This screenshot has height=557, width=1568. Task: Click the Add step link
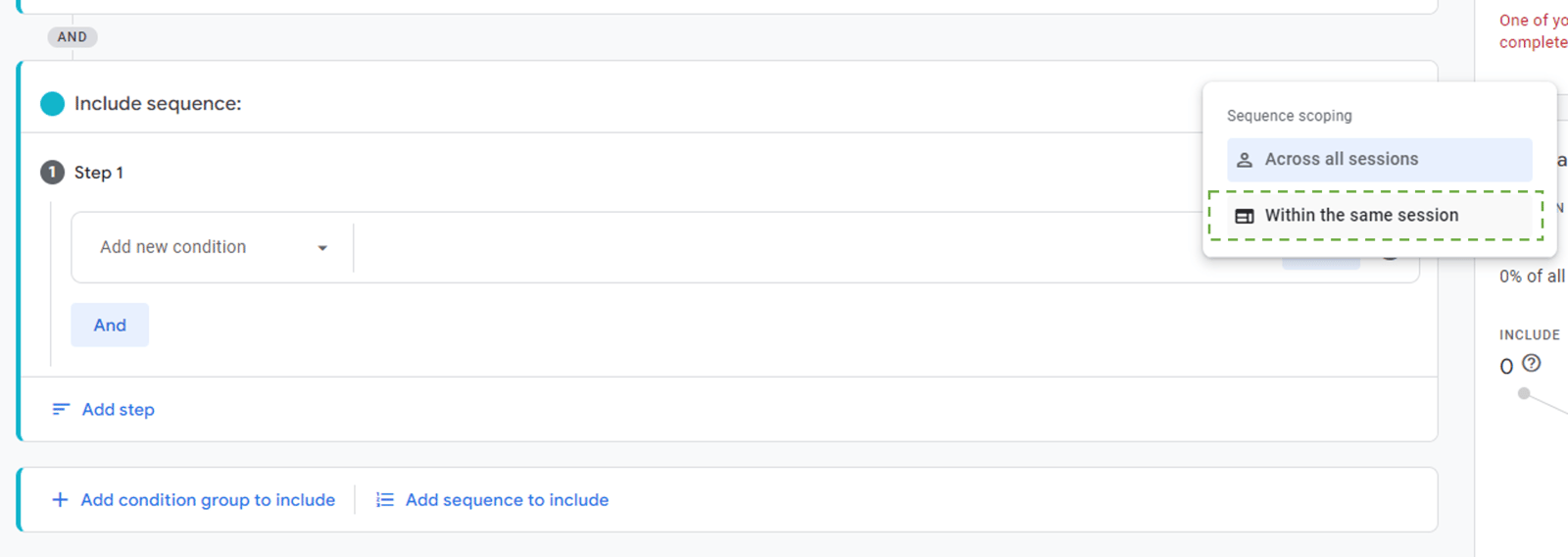pyautogui.click(x=118, y=410)
